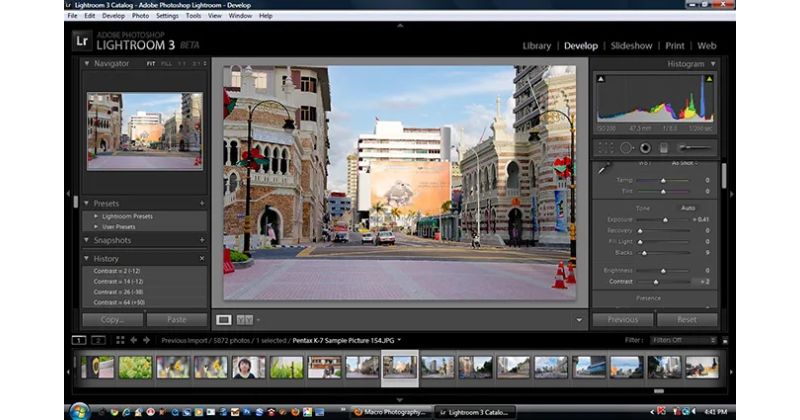Click the Contrast slider handle
Image resolution: width=800 pixels, height=420 pixels.
coord(656,282)
